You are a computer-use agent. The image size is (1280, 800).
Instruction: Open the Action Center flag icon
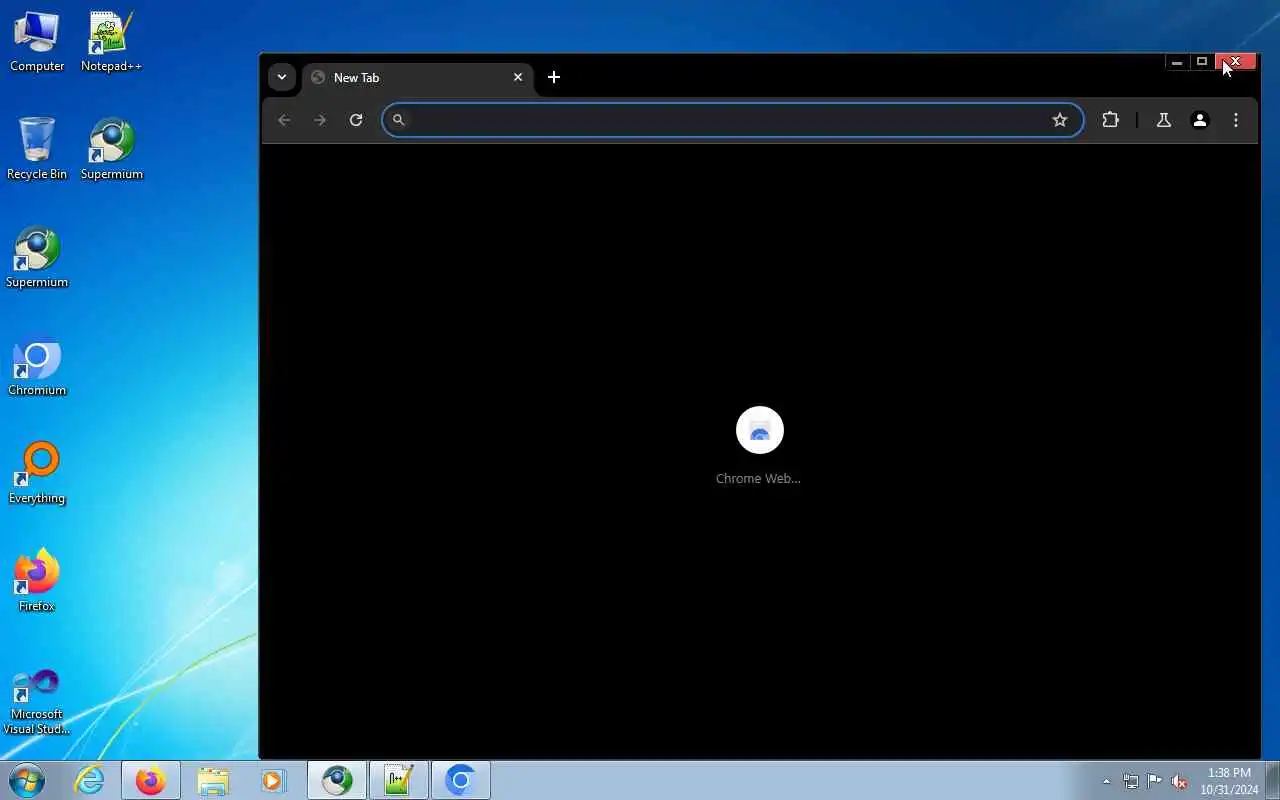1155,781
